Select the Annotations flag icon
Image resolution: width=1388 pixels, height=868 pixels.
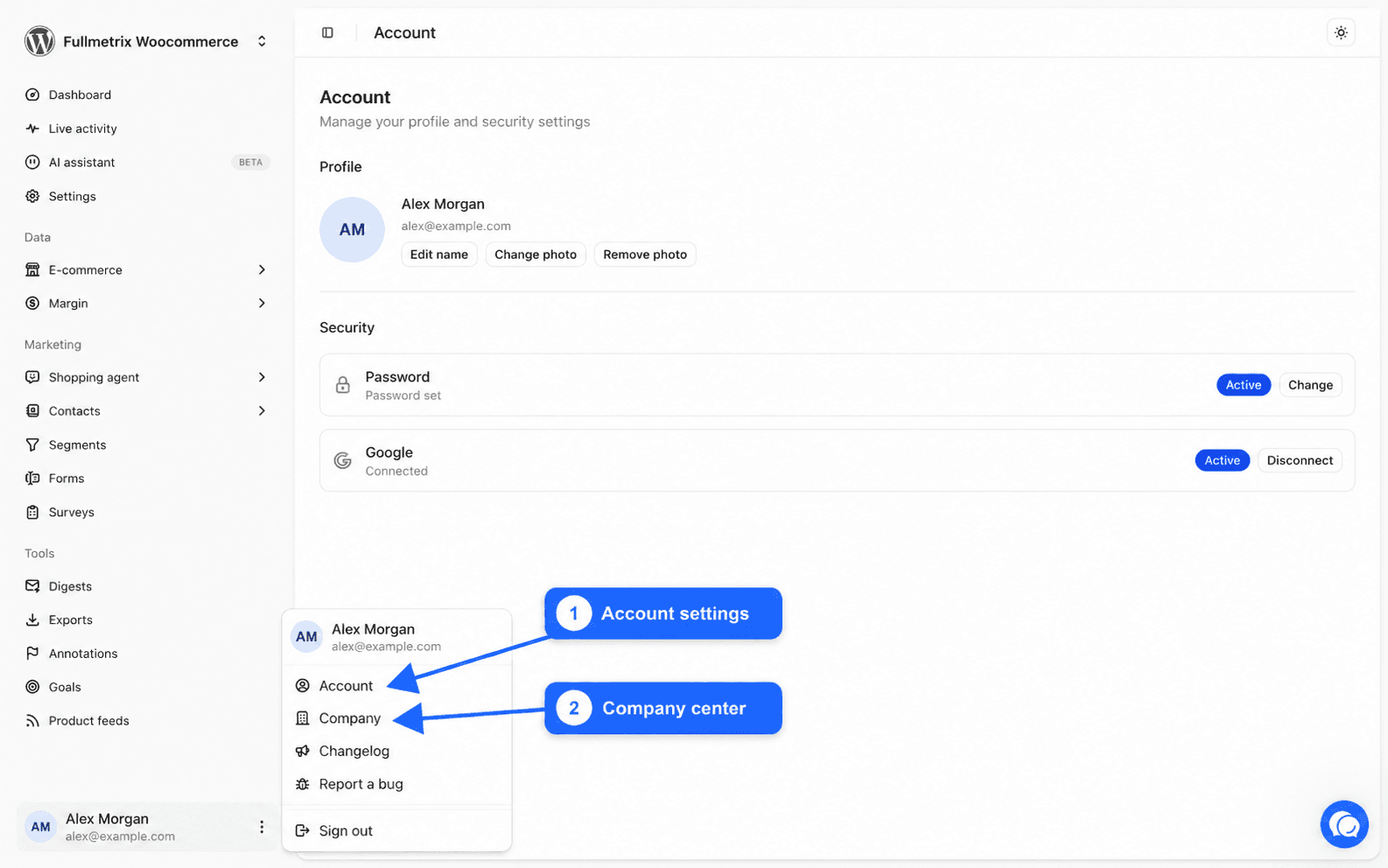click(32, 654)
